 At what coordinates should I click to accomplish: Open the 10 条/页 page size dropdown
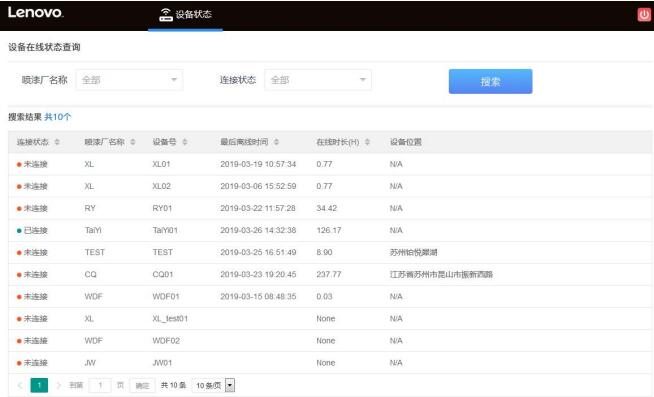click(x=213, y=385)
